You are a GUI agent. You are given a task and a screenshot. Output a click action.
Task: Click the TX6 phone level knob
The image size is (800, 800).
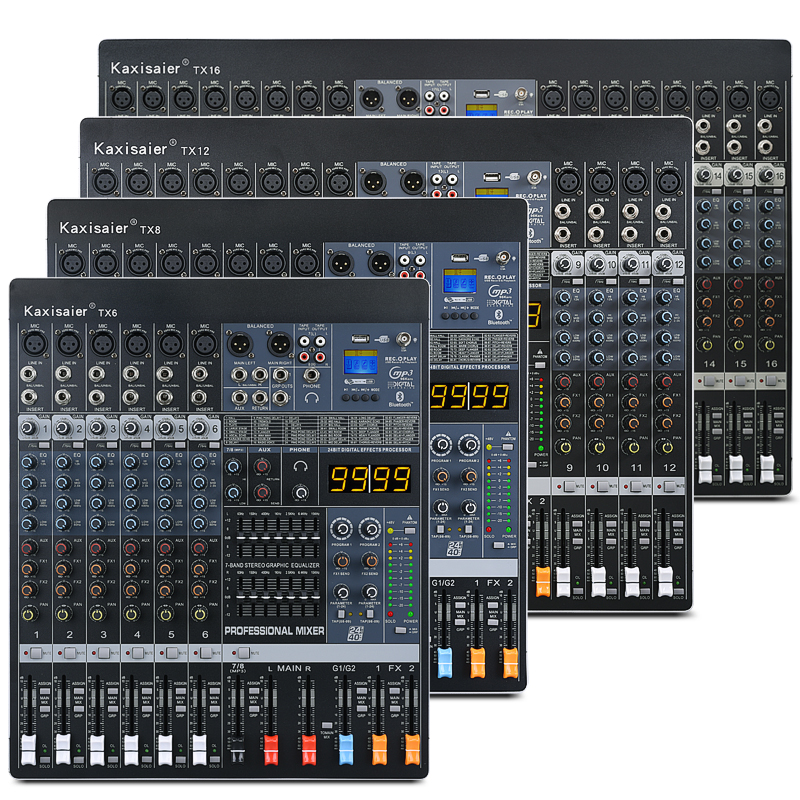point(301,492)
